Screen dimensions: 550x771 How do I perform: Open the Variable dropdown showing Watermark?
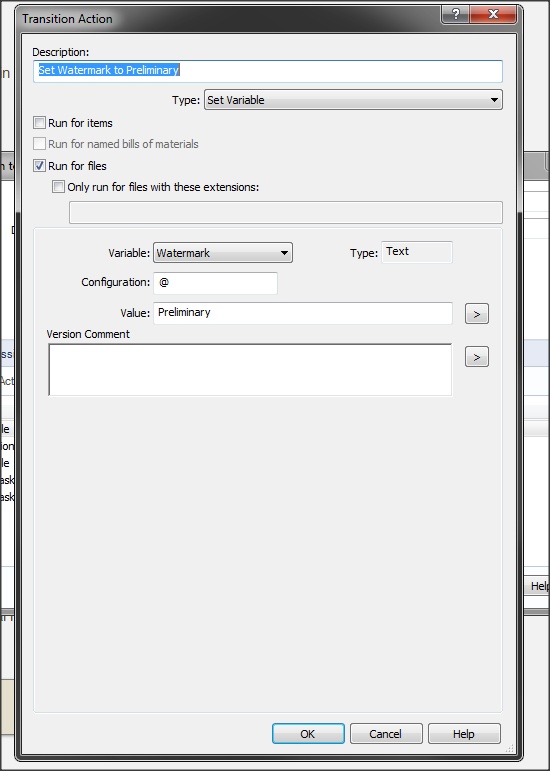223,253
